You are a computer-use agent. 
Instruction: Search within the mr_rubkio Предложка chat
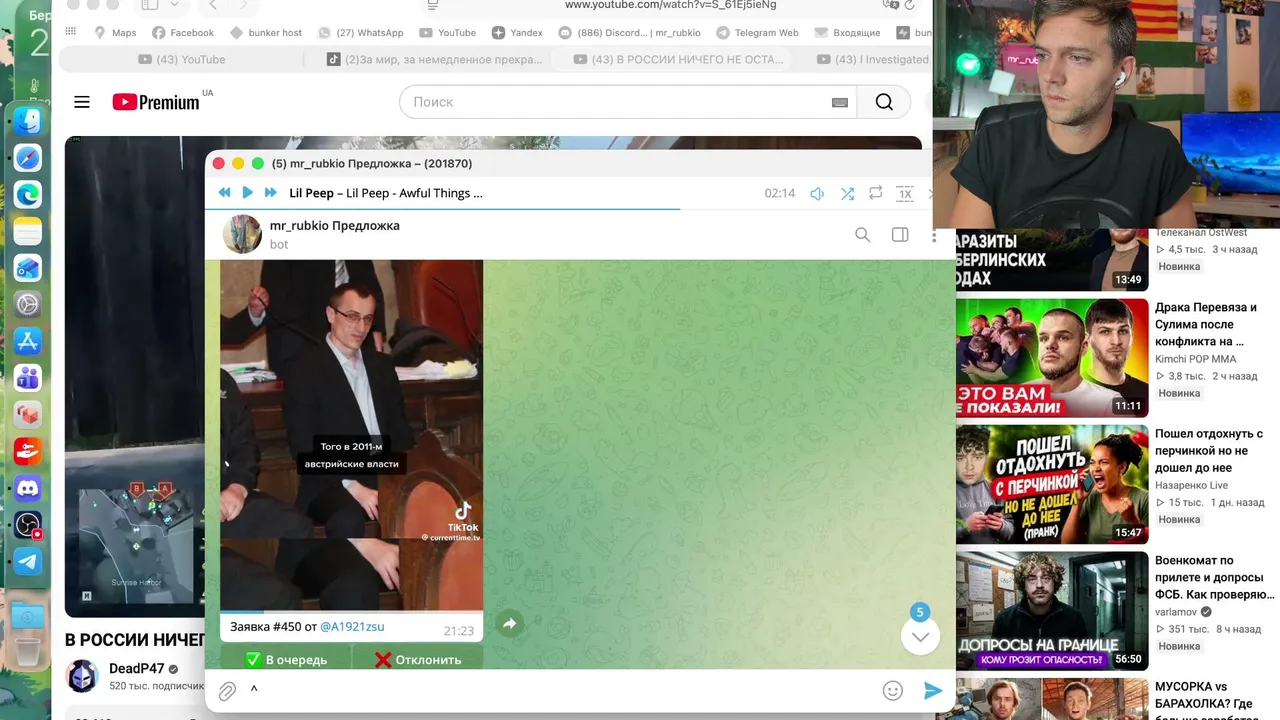[x=863, y=235]
